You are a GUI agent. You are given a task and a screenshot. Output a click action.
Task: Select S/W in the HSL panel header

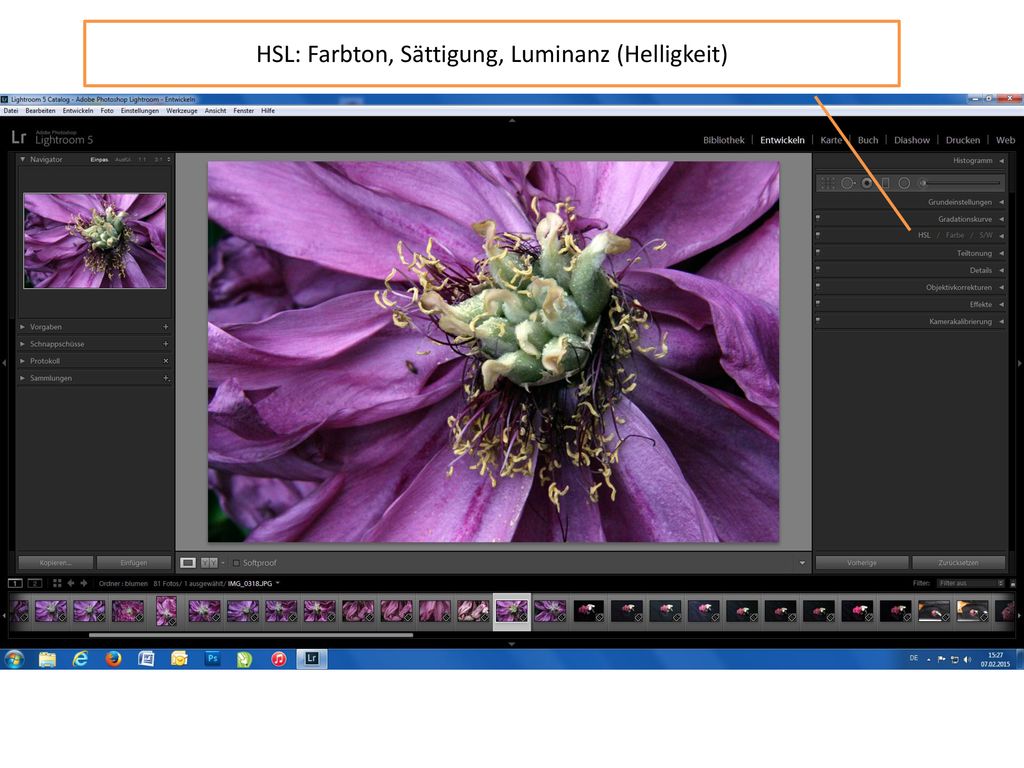coord(985,235)
